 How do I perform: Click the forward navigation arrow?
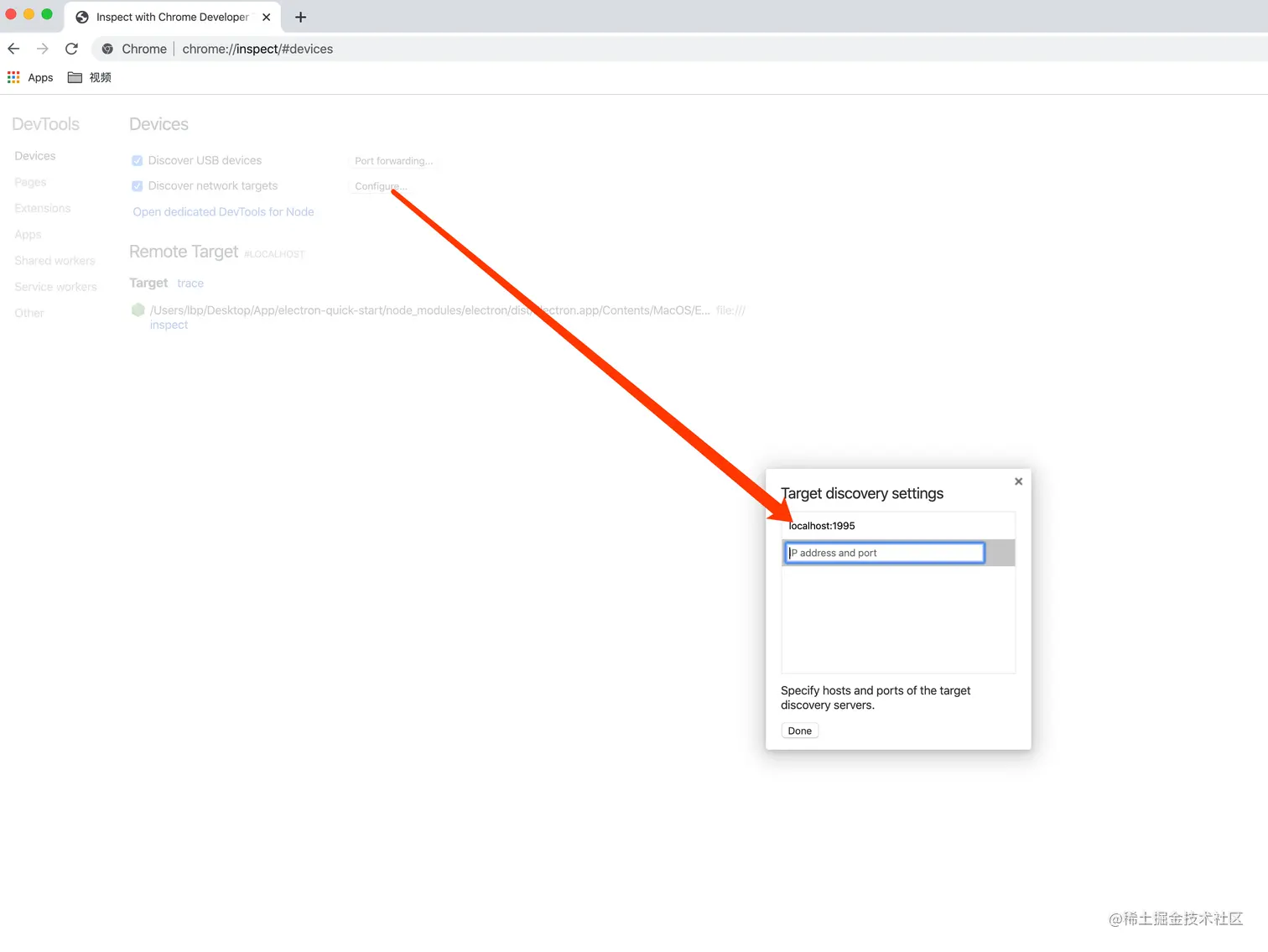pos(42,49)
